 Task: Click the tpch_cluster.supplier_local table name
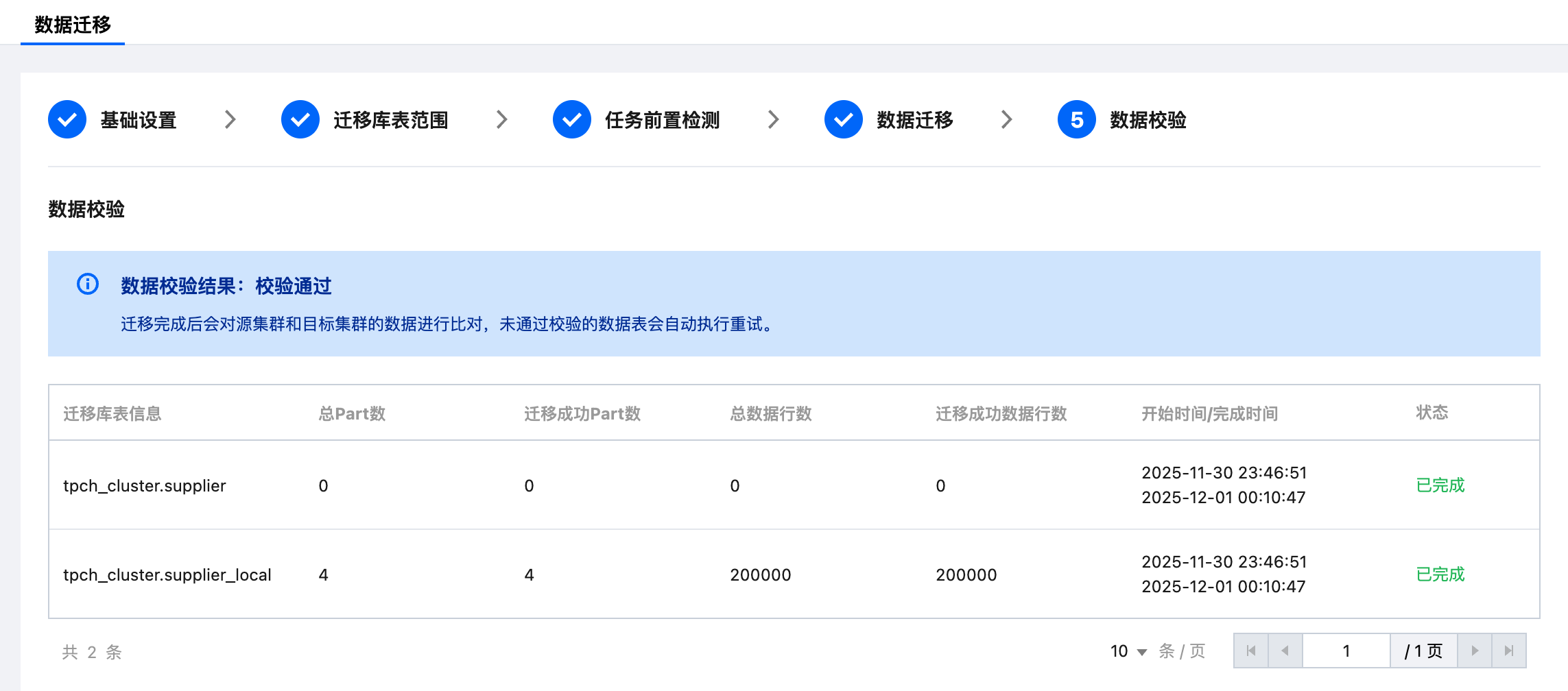pos(167,574)
